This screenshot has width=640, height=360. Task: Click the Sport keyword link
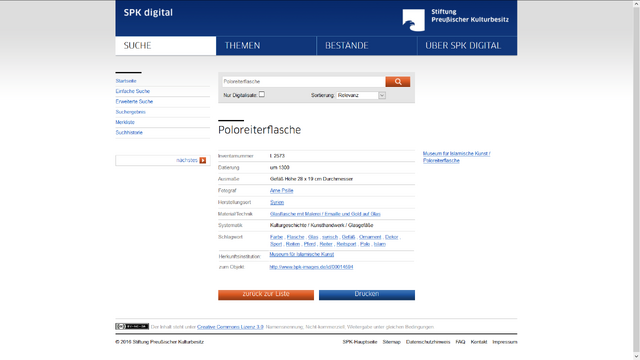(x=276, y=244)
